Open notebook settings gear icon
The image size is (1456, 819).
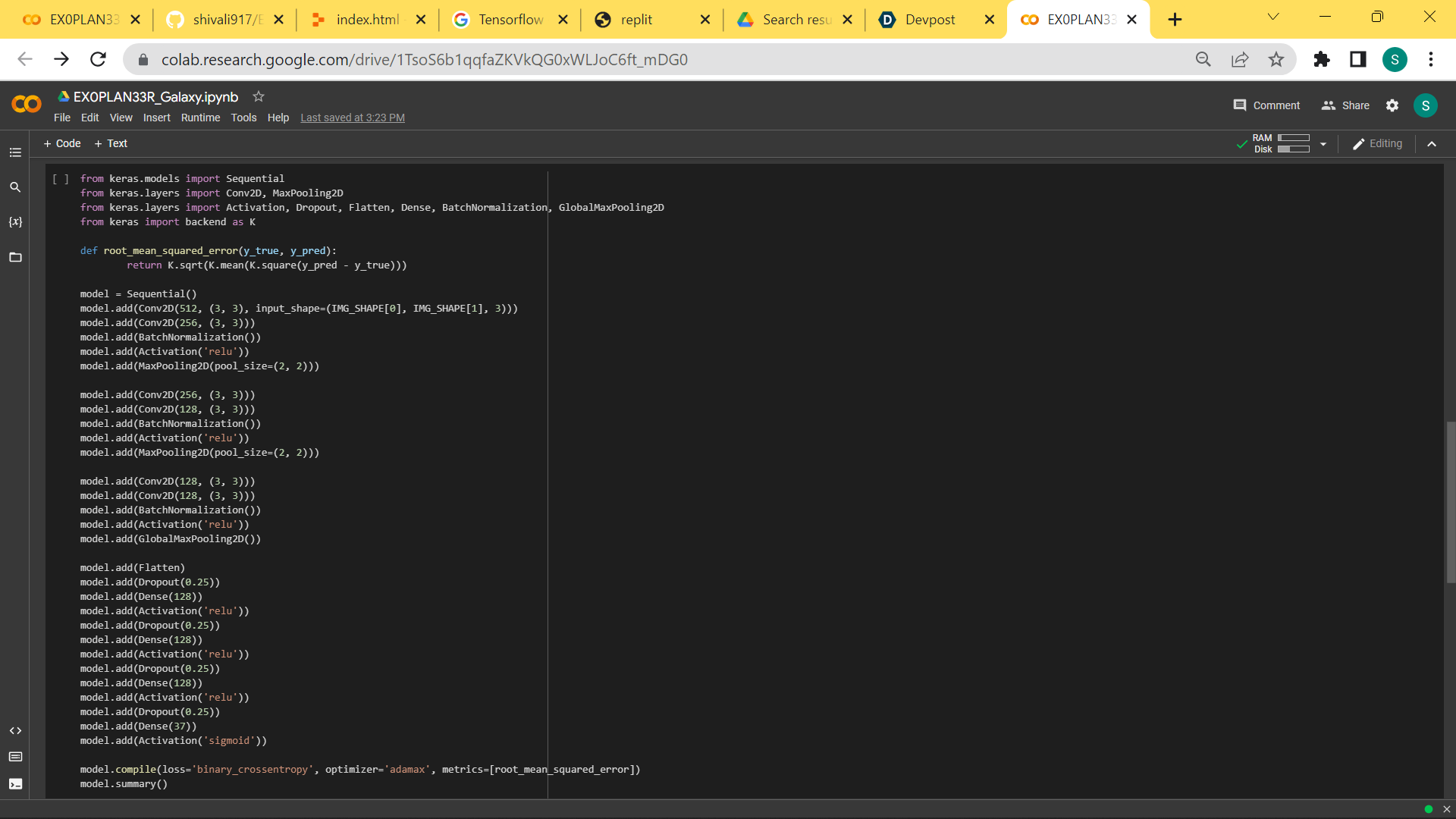[1392, 105]
